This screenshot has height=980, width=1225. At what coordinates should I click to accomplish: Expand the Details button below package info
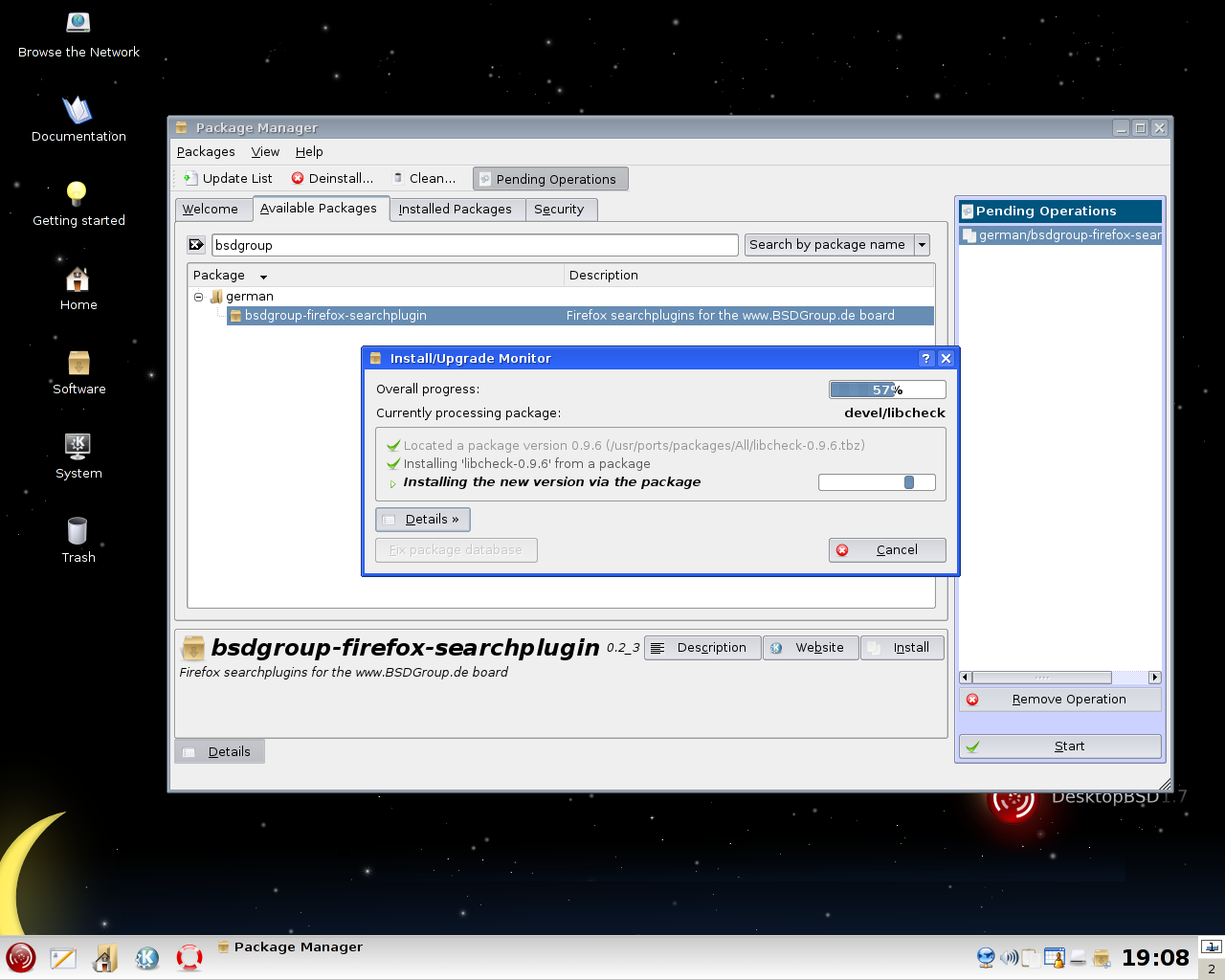(x=219, y=752)
